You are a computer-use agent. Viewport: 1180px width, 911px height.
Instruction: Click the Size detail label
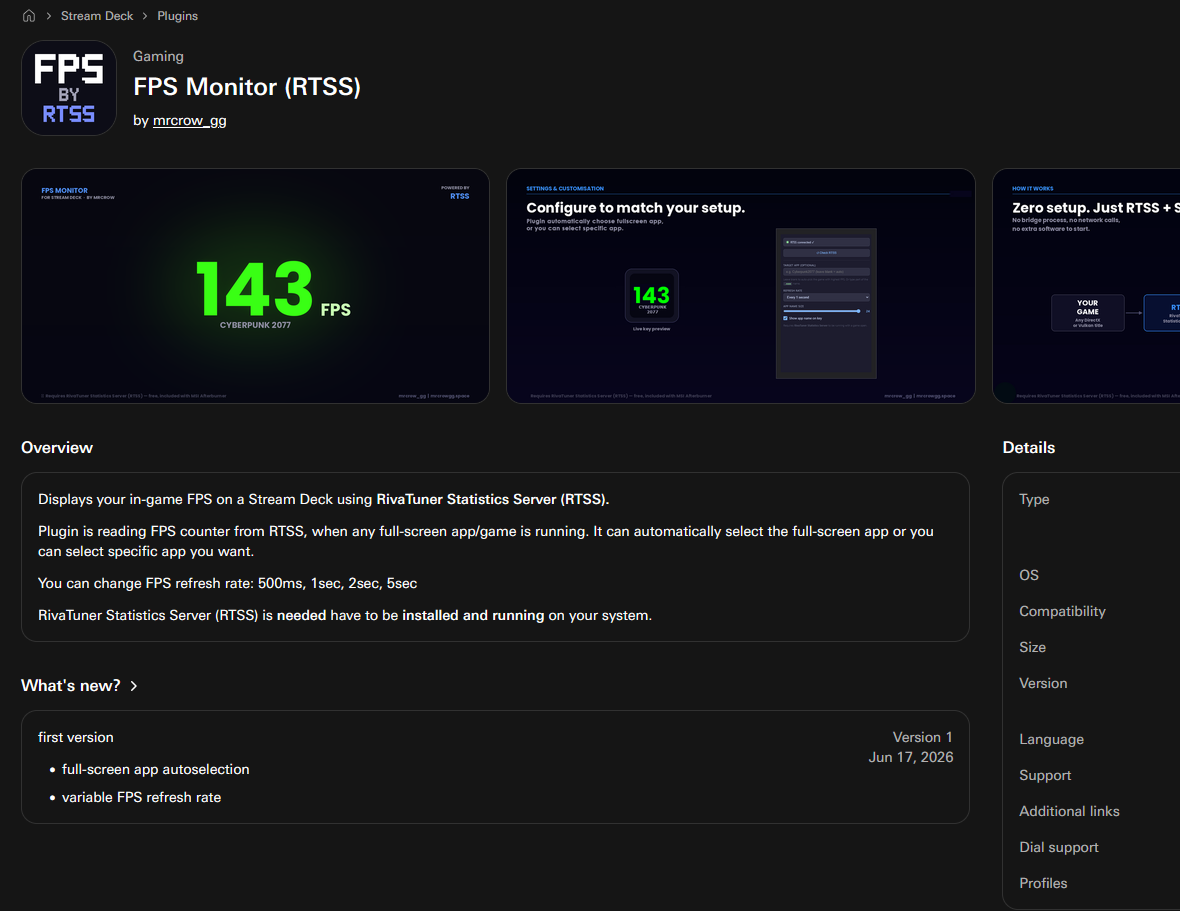pyautogui.click(x=1032, y=648)
